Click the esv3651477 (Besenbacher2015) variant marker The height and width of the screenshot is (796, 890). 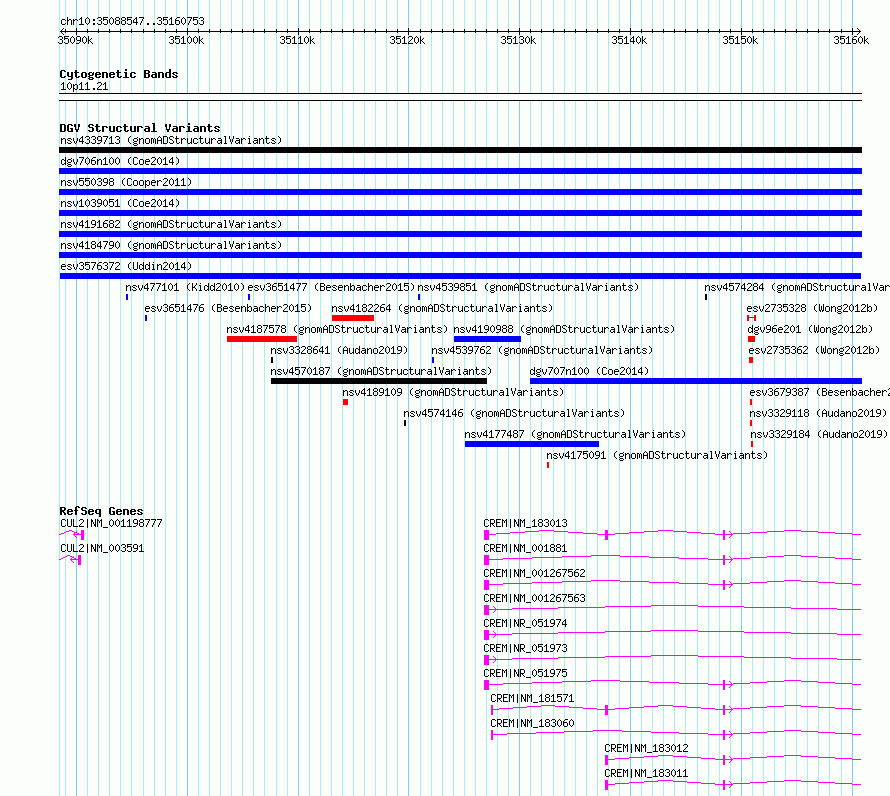tap(249, 297)
